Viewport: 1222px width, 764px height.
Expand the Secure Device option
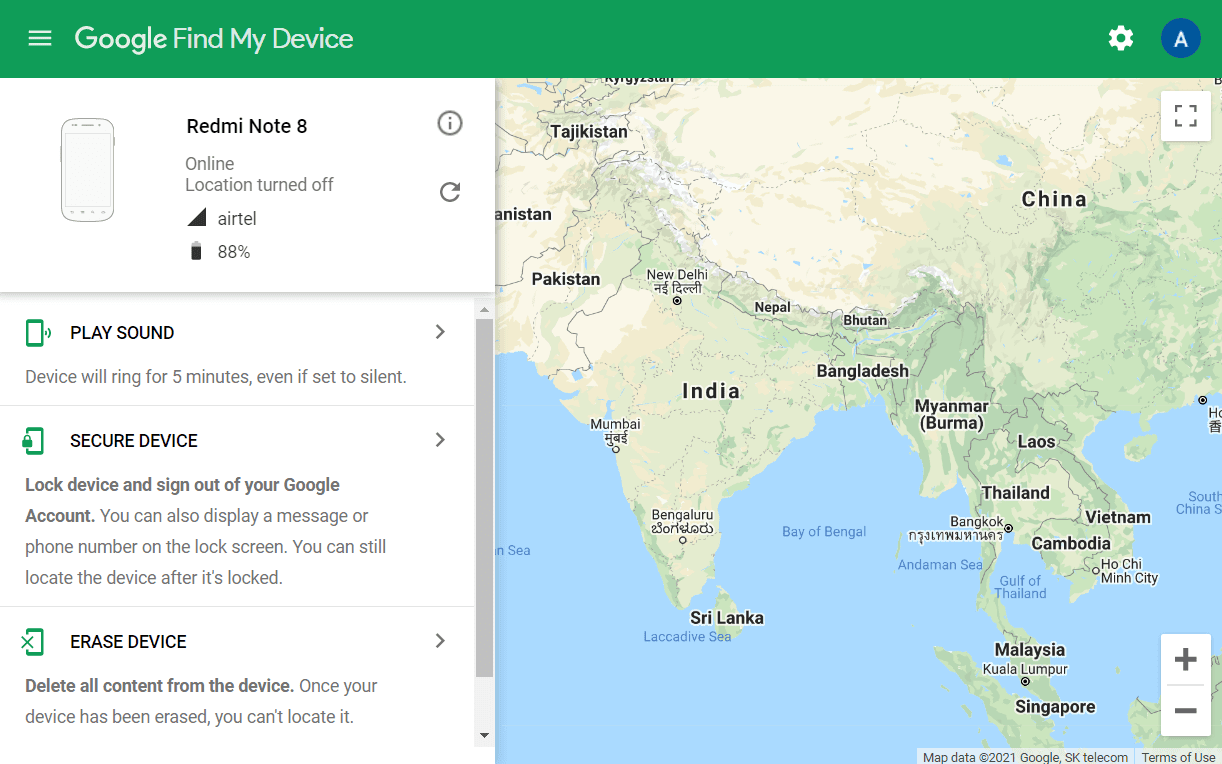coord(440,440)
